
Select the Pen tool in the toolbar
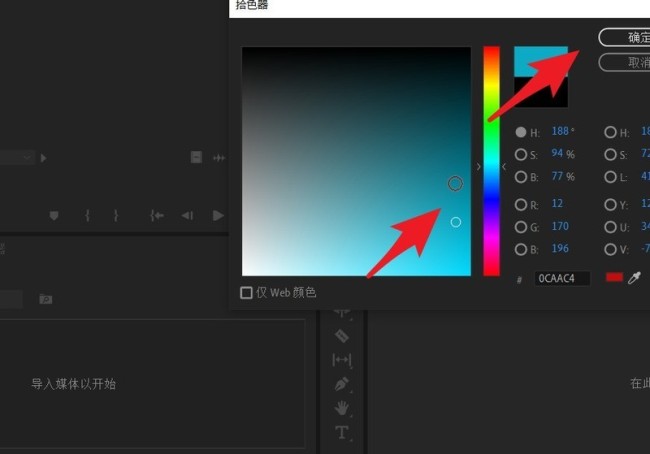(x=342, y=384)
